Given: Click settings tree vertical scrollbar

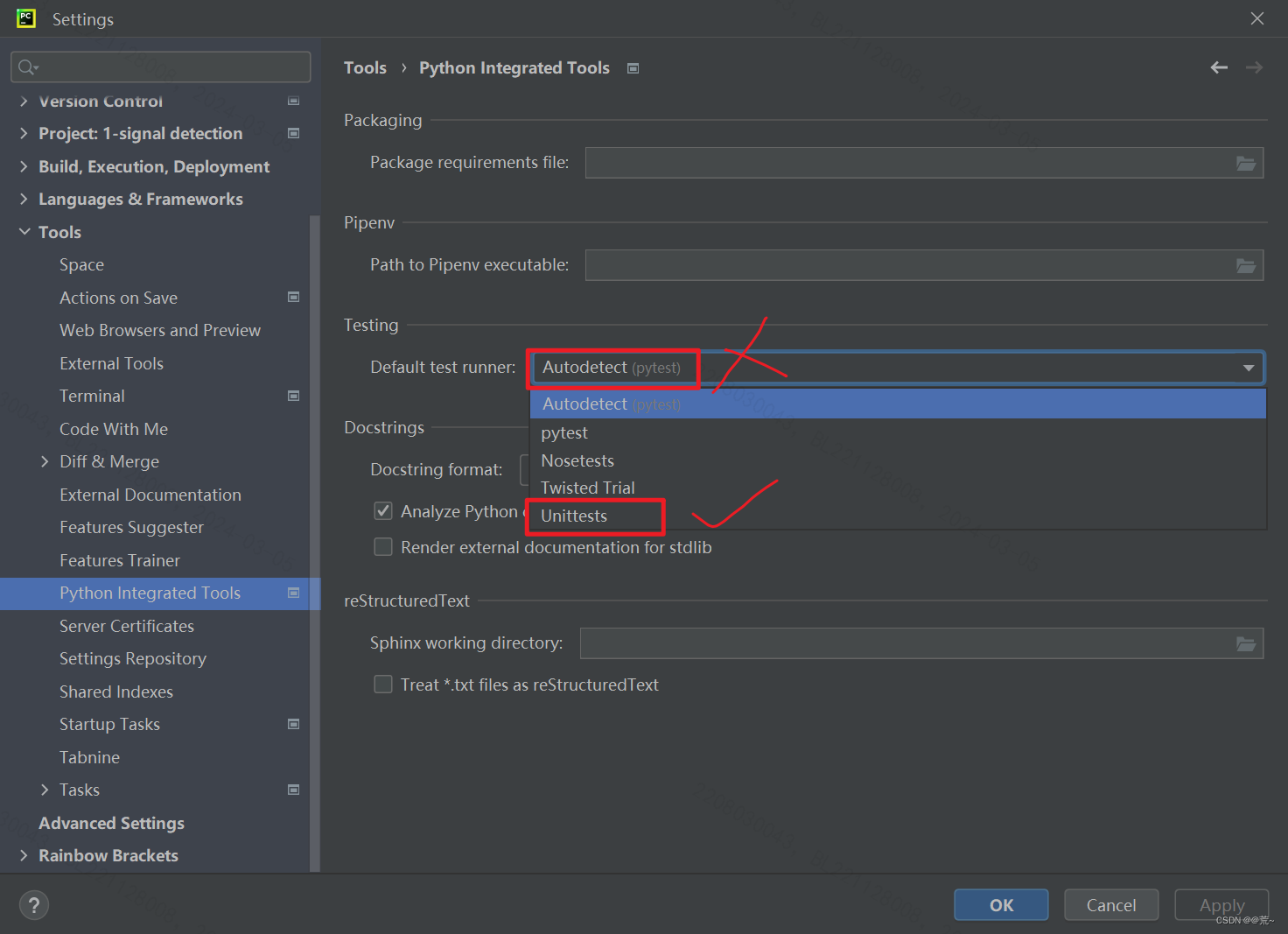Looking at the screenshot, I should click(x=315, y=543).
